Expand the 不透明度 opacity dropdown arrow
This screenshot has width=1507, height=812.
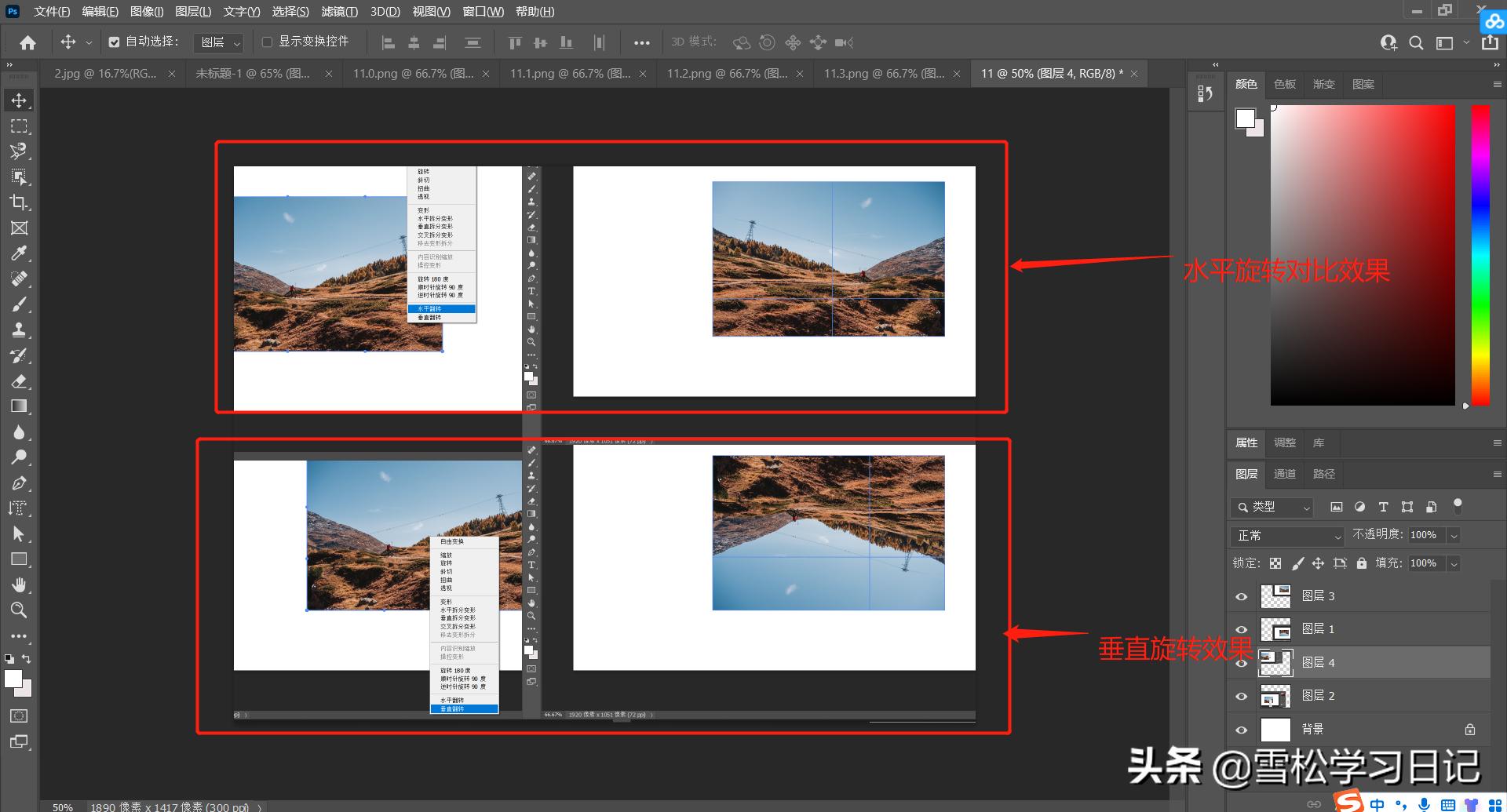[1454, 536]
